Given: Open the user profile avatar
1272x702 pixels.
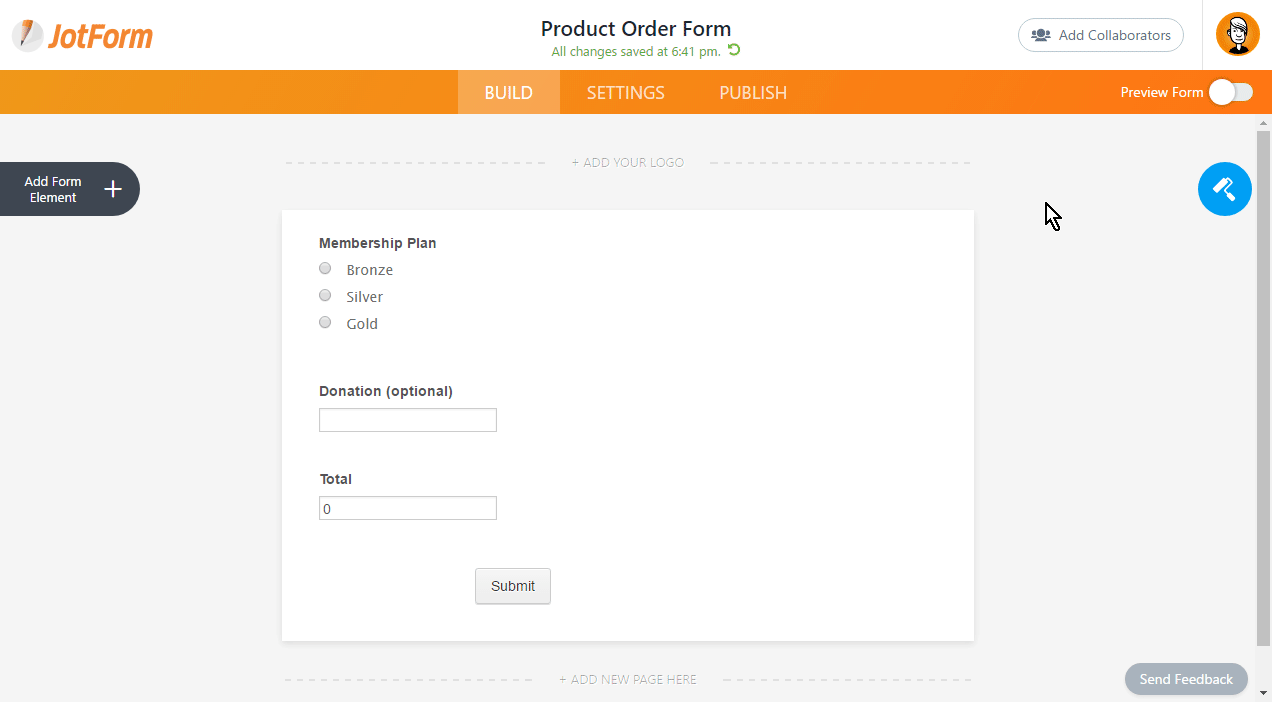Looking at the screenshot, I should [1237, 35].
